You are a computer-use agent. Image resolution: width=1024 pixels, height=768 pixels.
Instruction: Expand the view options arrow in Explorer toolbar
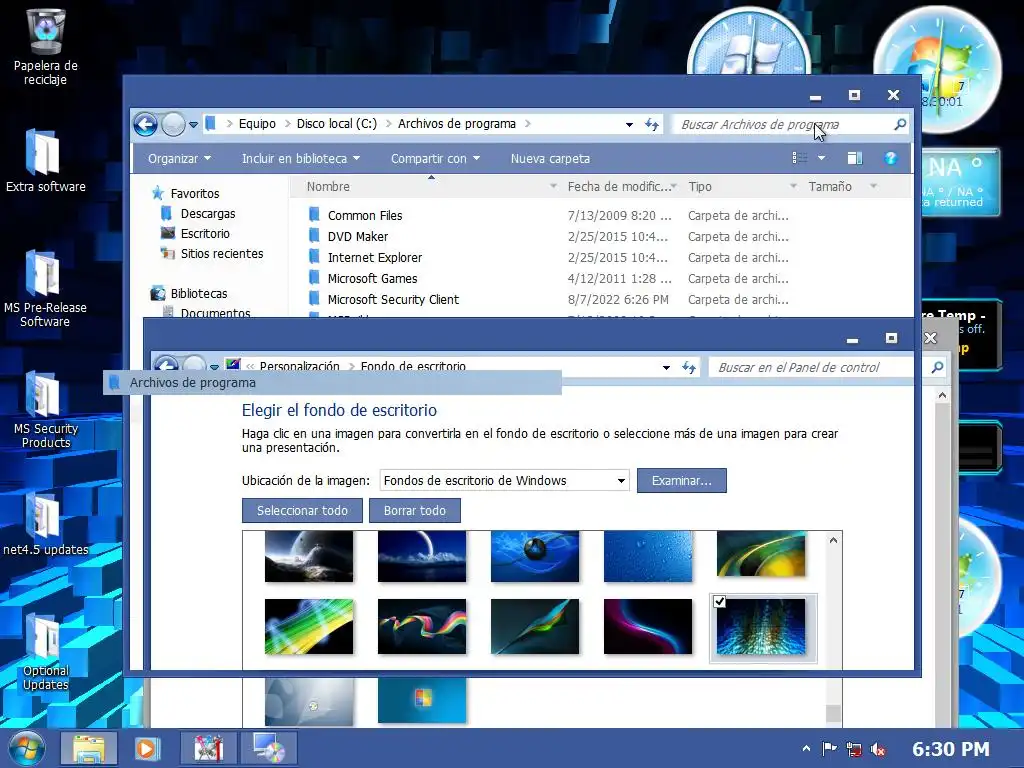point(822,158)
